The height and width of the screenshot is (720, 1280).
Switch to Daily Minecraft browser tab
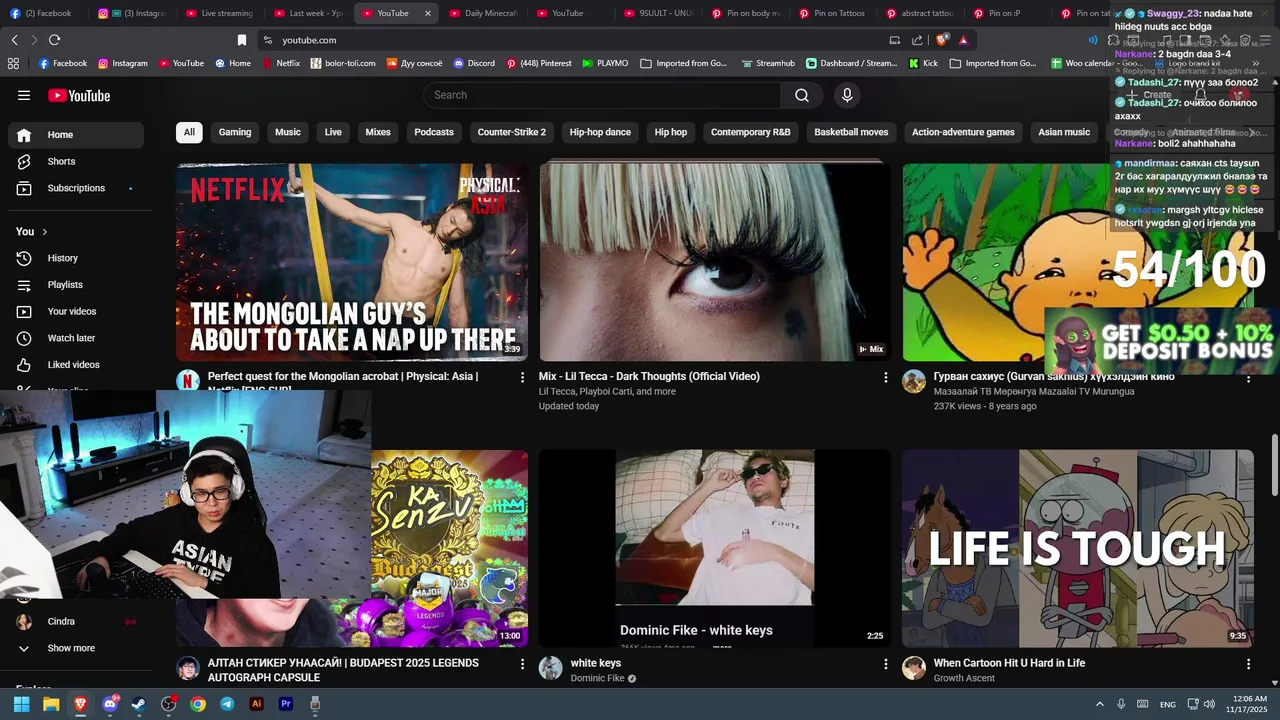coord(482,13)
